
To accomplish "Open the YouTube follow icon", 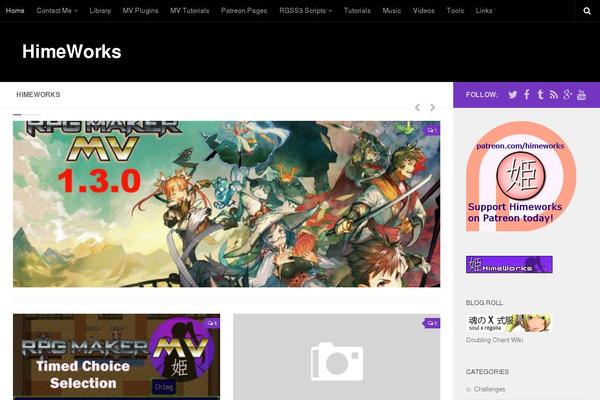I will [581, 95].
